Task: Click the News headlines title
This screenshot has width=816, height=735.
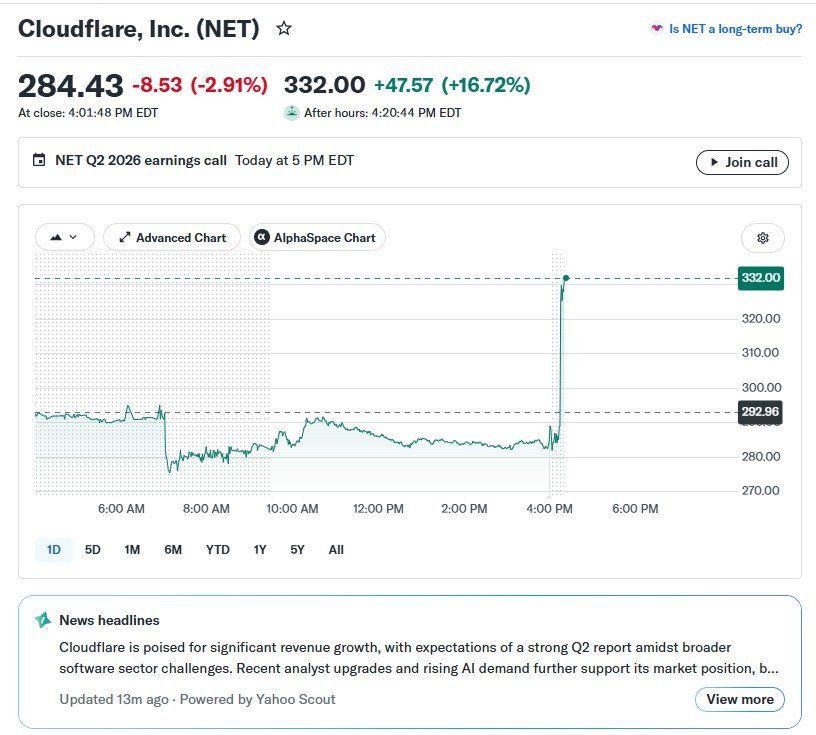Action: coord(109,620)
